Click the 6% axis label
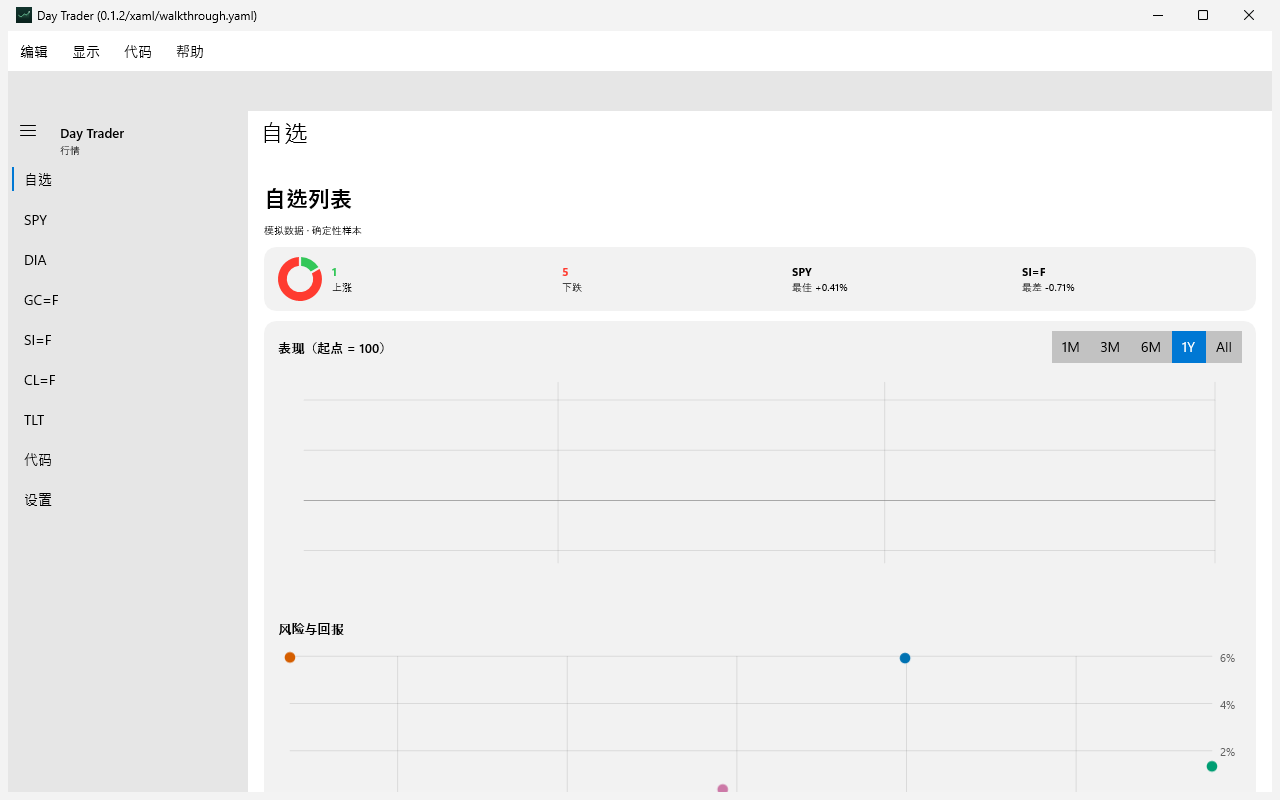The width and height of the screenshot is (1280, 800). 1227,658
